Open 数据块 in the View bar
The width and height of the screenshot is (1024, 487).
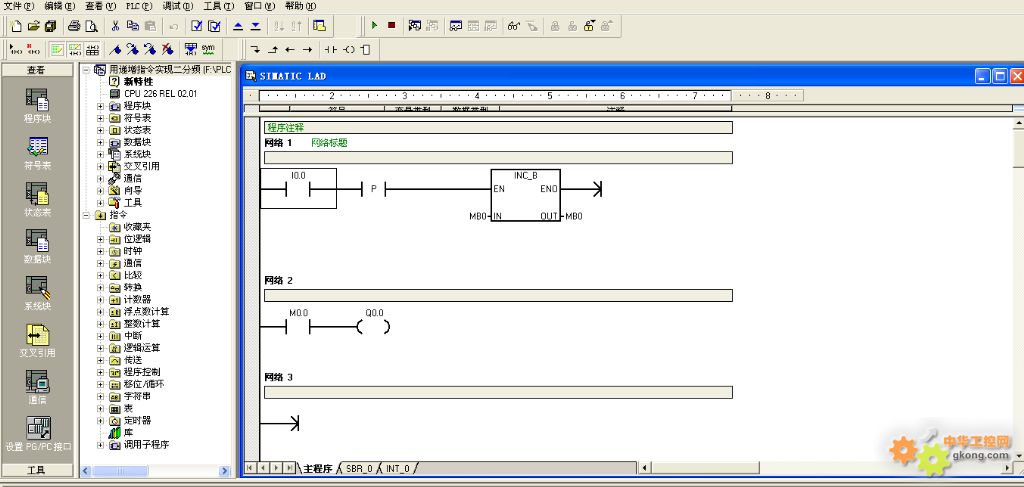(37, 247)
